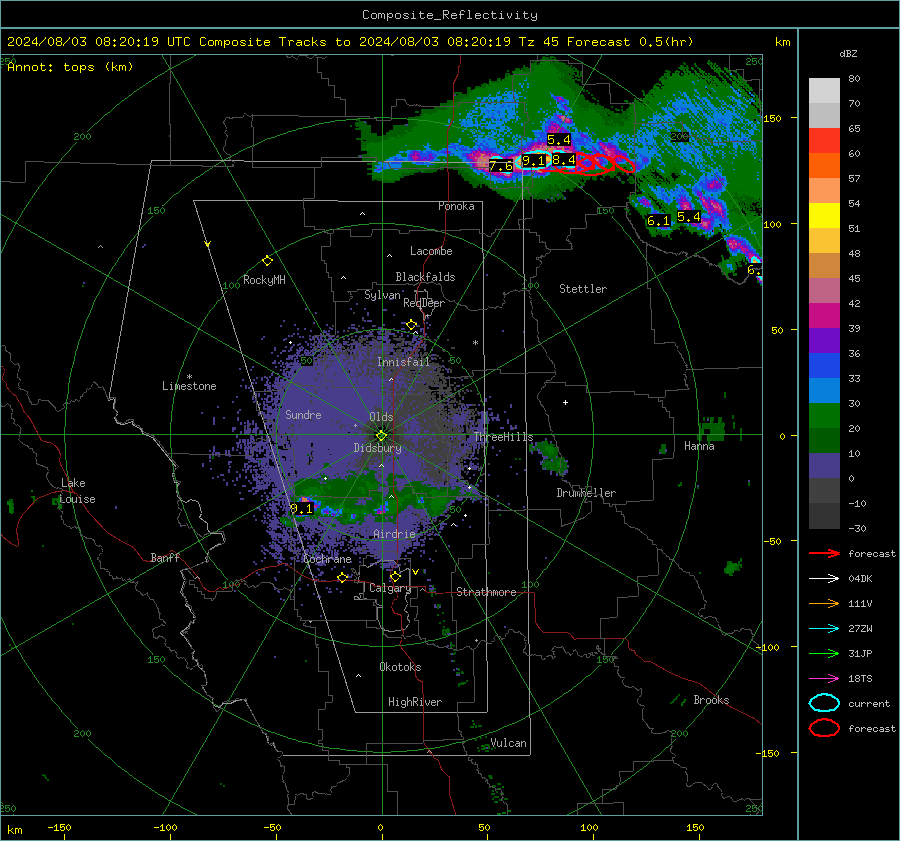This screenshot has width=900, height=841.
Task: Click the dBZ legend heading
Action: (848, 54)
